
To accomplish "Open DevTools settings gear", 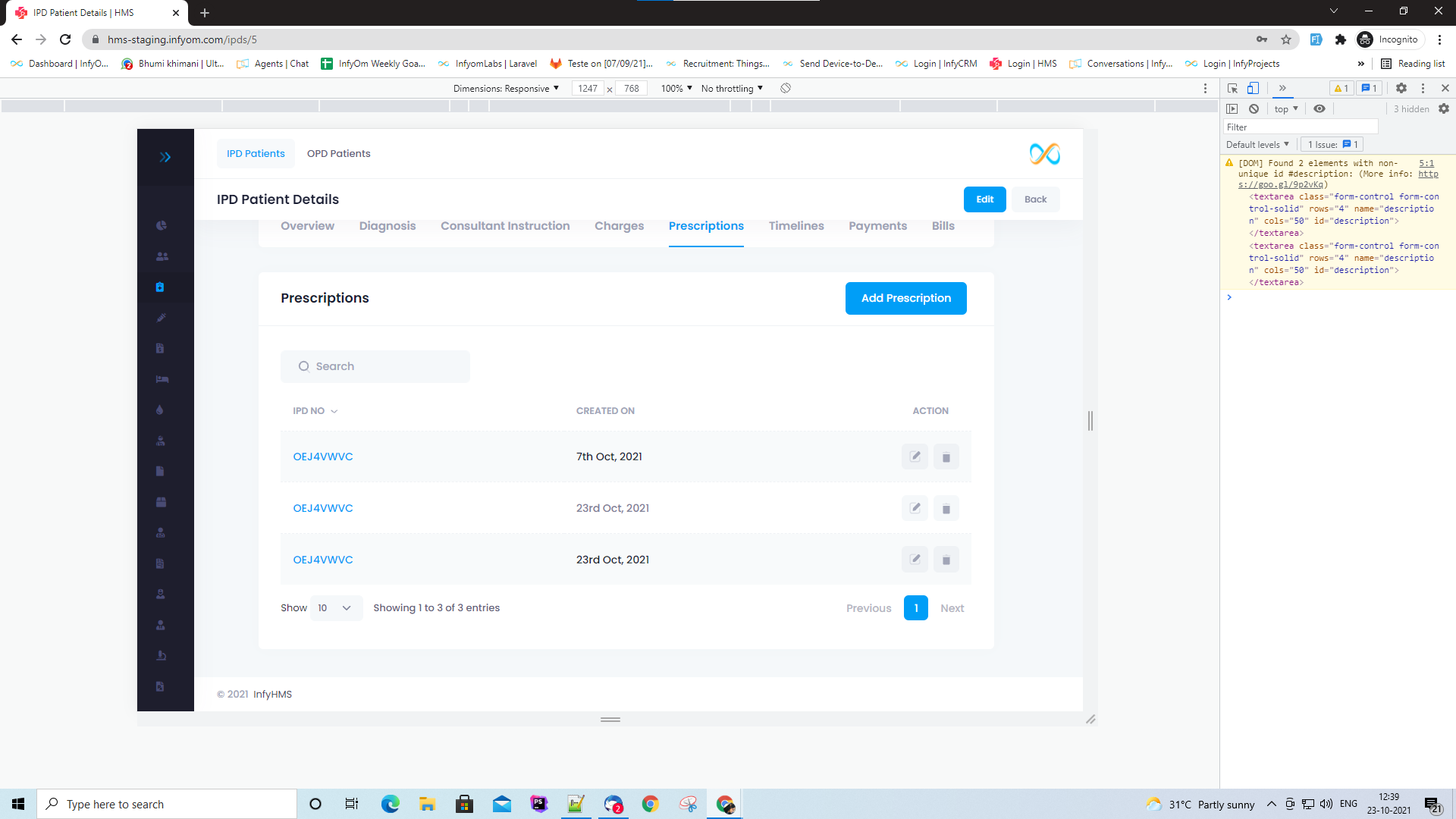I will (x=1401, y=88).
